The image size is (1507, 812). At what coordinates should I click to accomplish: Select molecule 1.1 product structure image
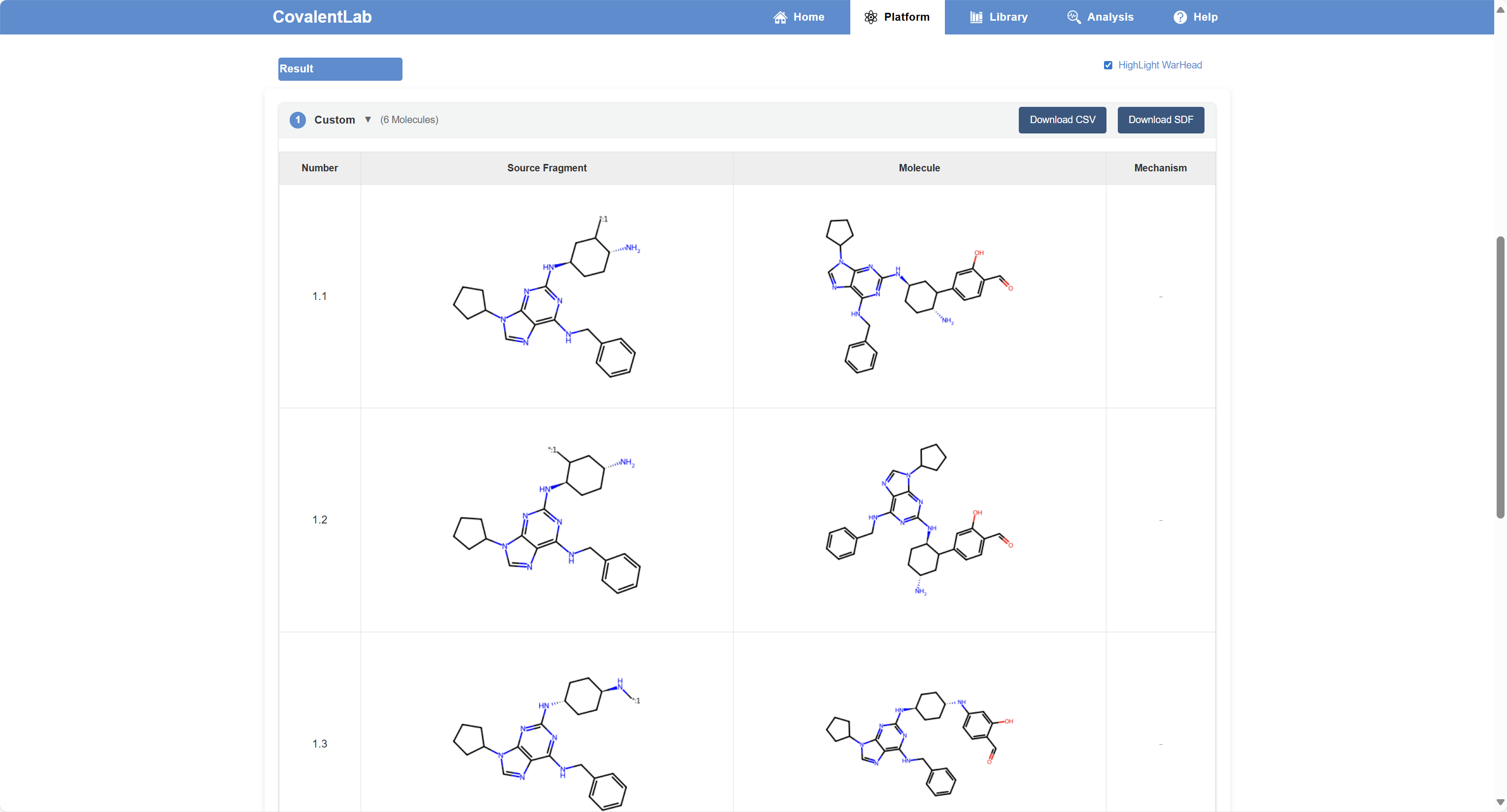tap(919, 296)
